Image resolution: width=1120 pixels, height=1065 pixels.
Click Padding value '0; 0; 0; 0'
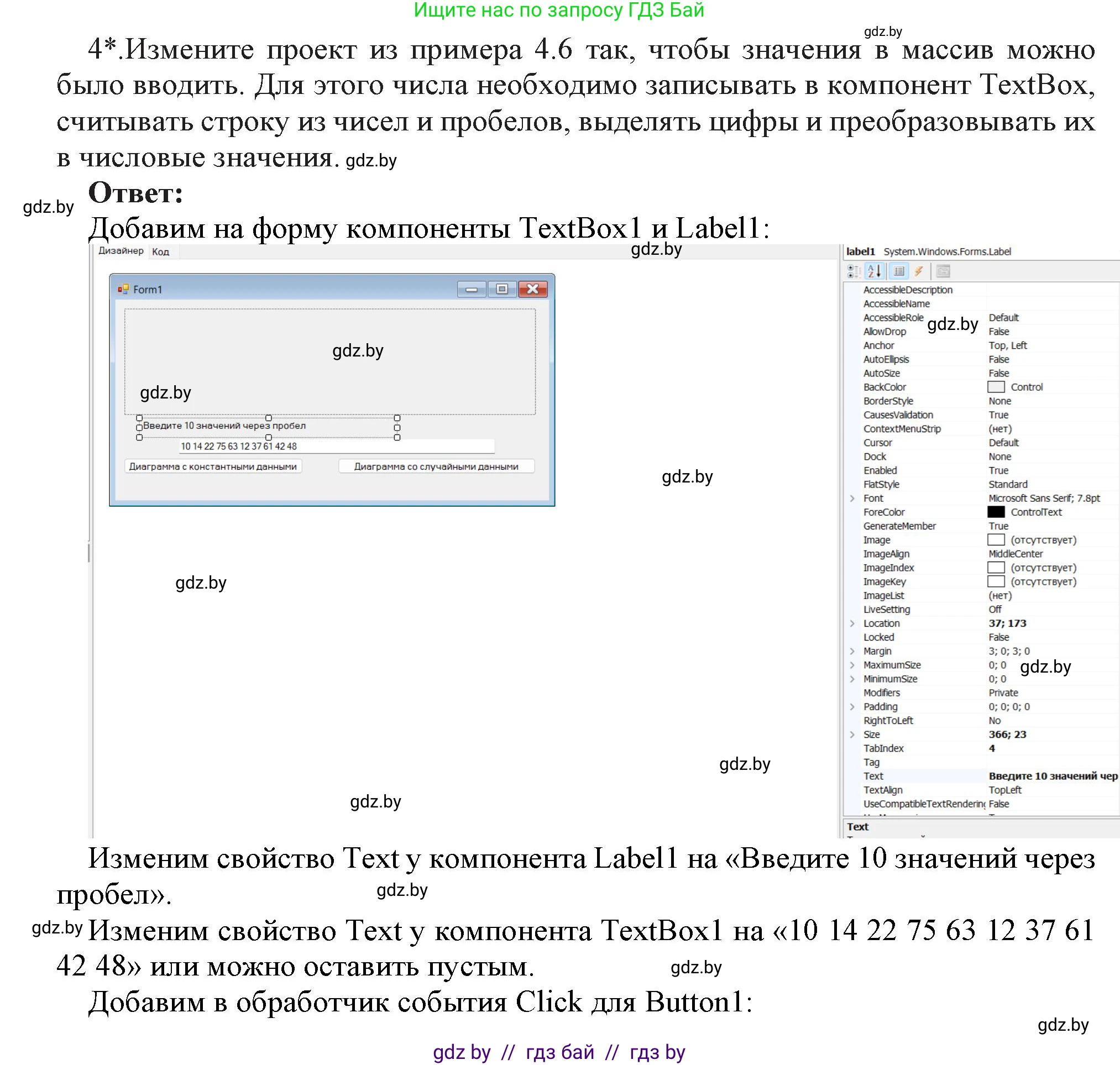pyautogui.click(x=1009, y=707)
